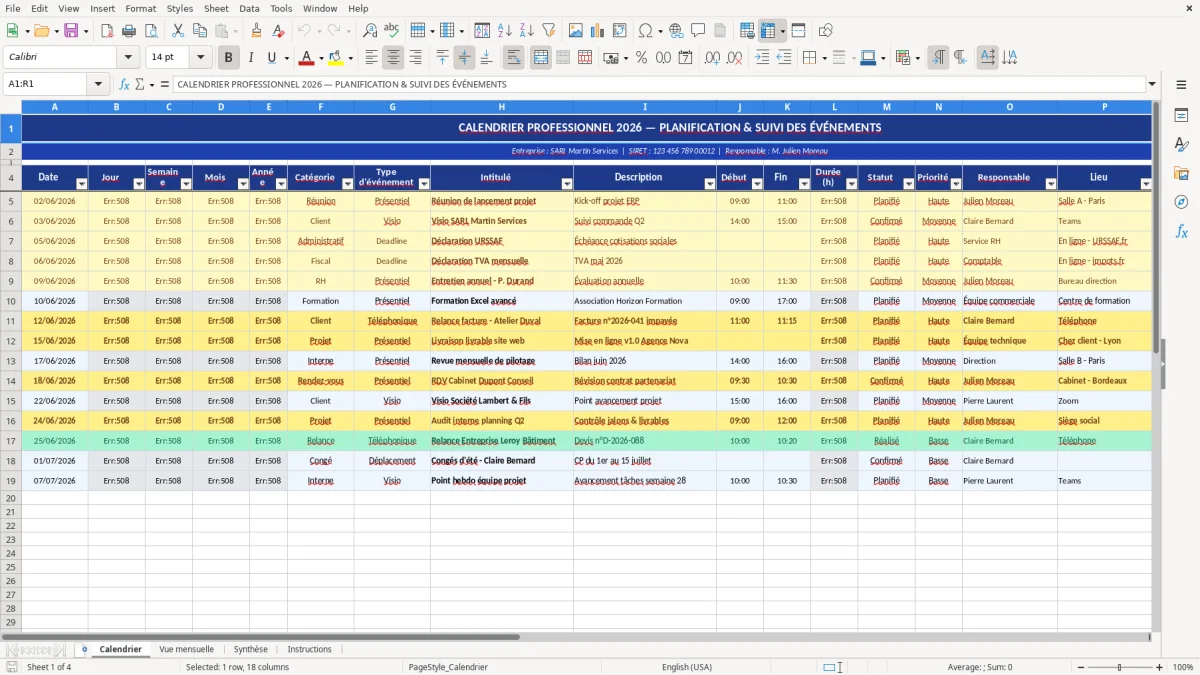Select cell "Formation Excel avancé"
This screenshot has height=675, width=1200.
501,301
